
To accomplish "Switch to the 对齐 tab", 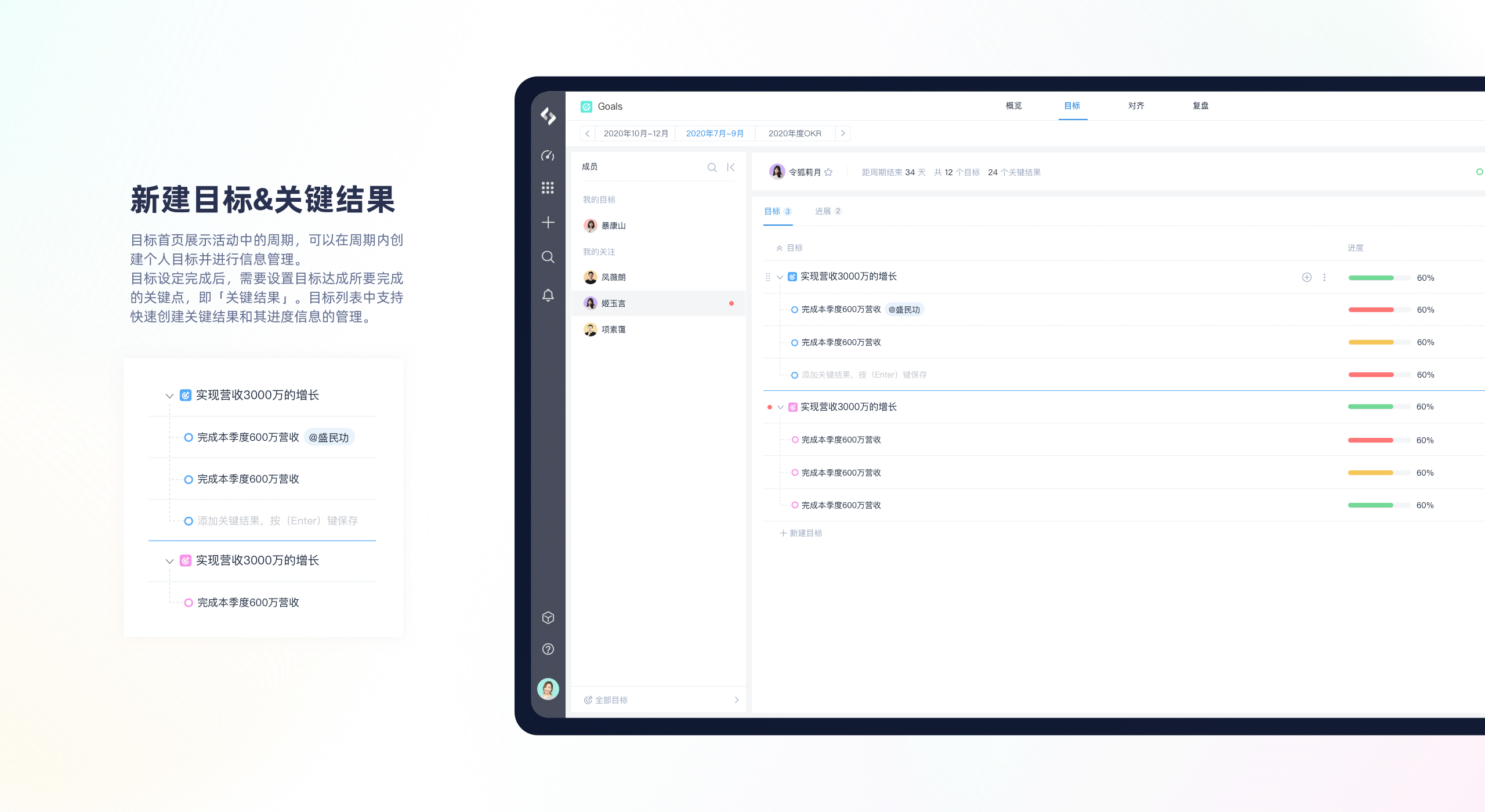I will click(1136, 106).
